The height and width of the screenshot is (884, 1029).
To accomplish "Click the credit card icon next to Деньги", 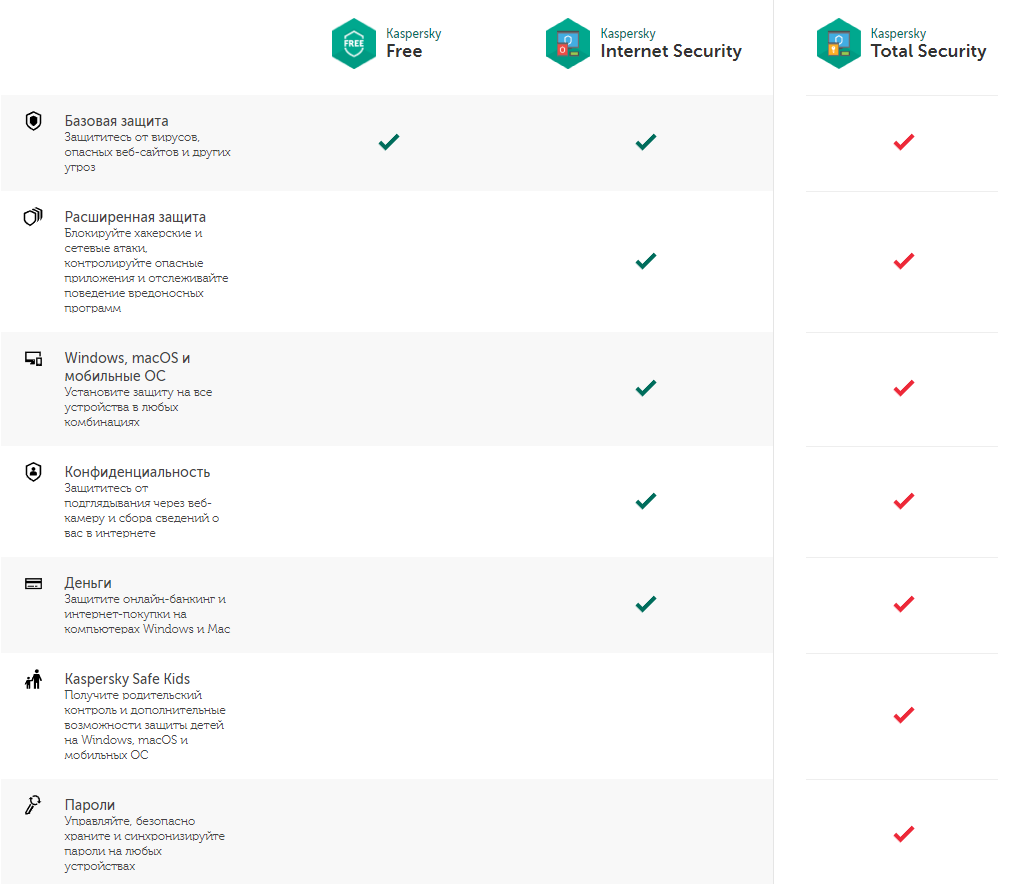I will click(33, 583).
